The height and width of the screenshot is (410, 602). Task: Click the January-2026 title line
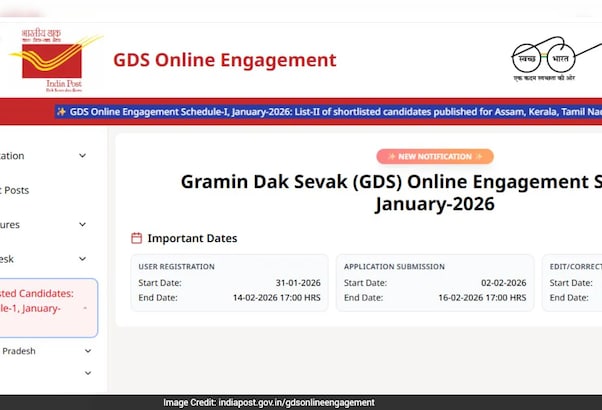(435, 204)
